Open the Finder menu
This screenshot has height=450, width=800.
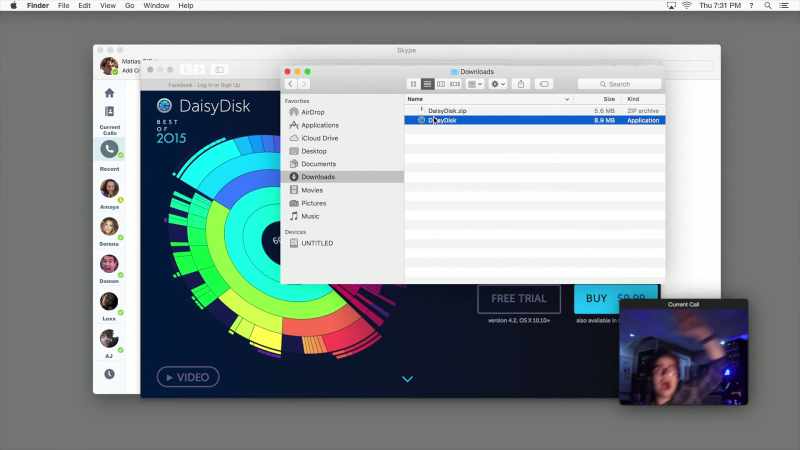click(x=38, y=6)
